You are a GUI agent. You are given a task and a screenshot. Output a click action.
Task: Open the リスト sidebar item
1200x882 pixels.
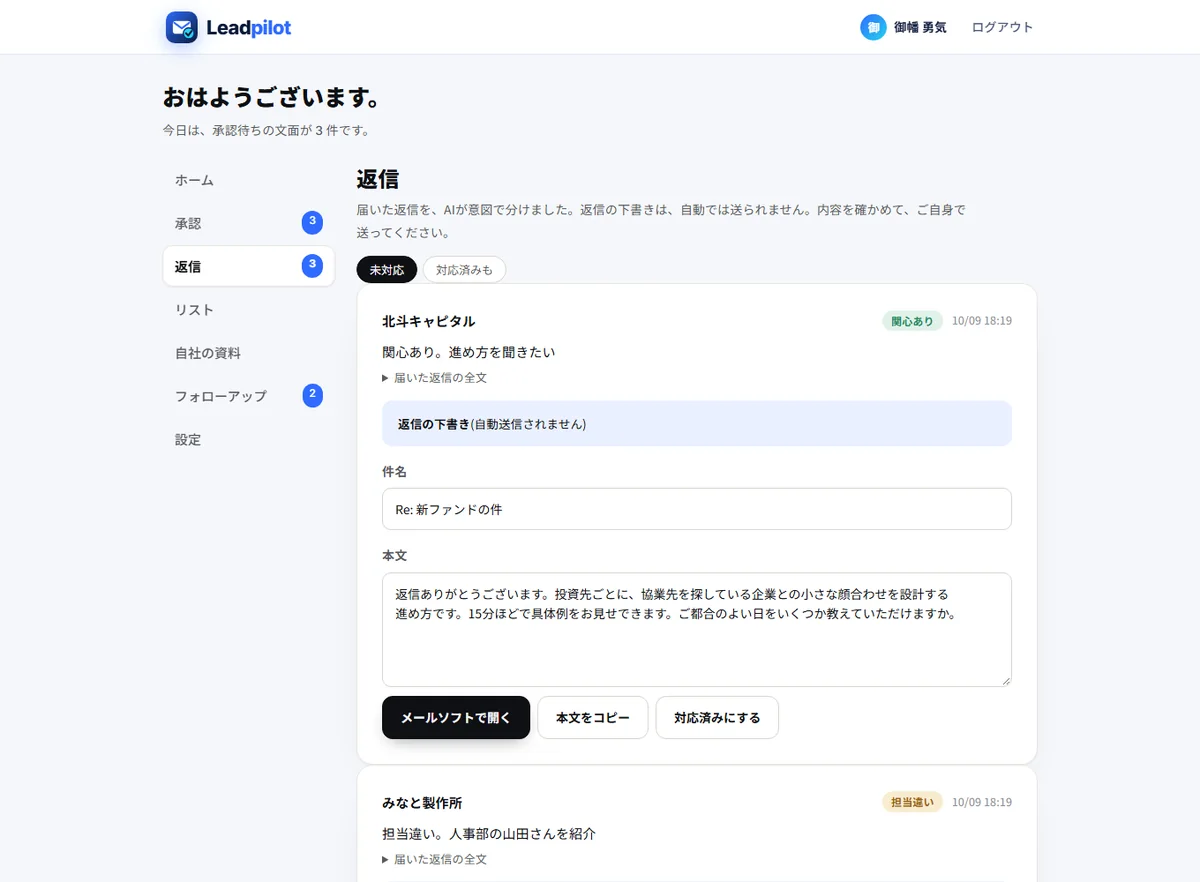point(248,310)
